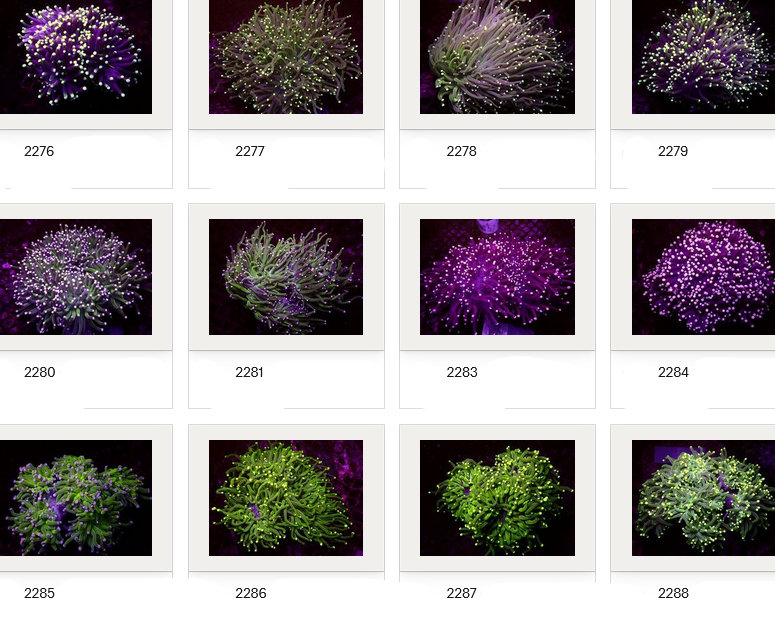Screen dimensions: 775x625
Task: Click the label text 2278
Action: point(462,151)
